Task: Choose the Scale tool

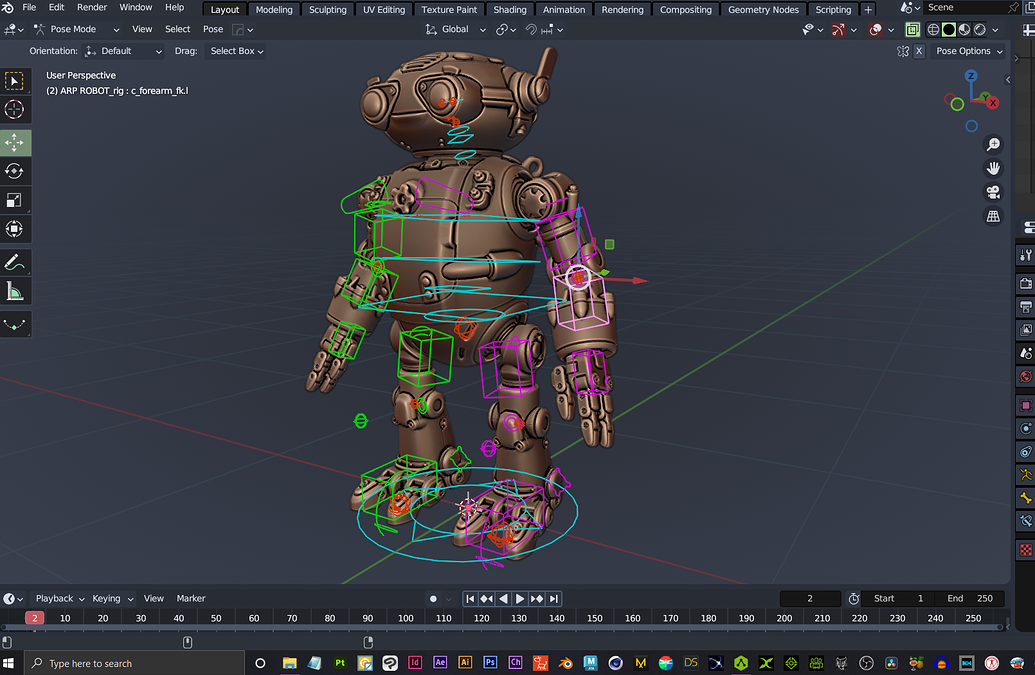Action: tap(15, 200)
